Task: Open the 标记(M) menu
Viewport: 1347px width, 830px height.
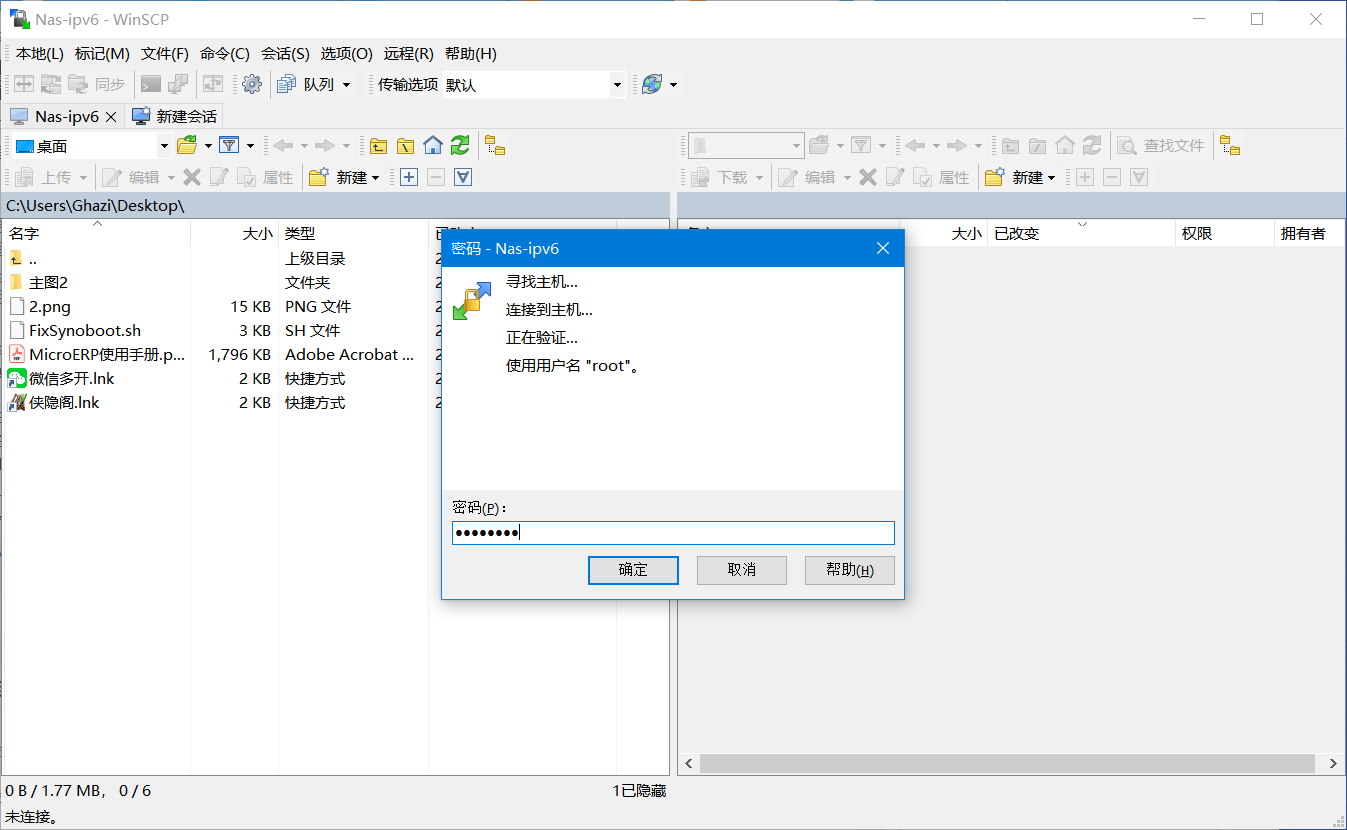Action: [102, 54]
